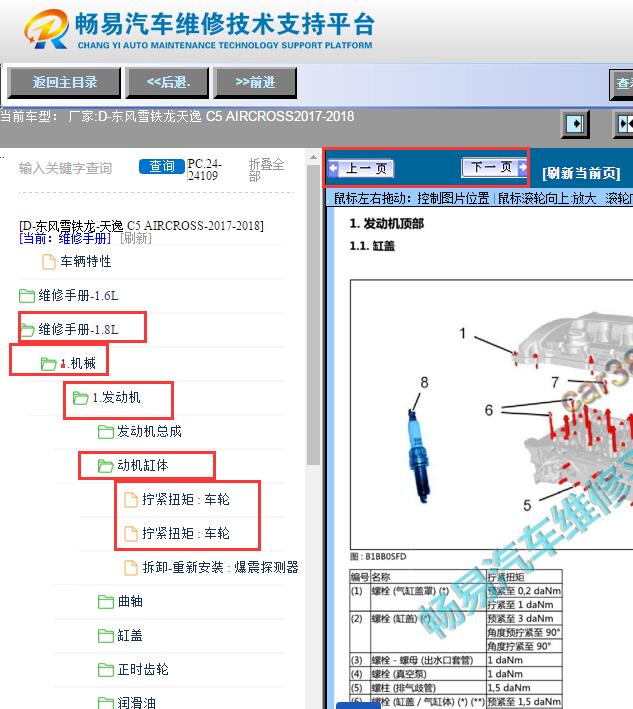
Task: Click the 畅易汽车维修技术支持平台 logo
Action: [x=199, y=29]
